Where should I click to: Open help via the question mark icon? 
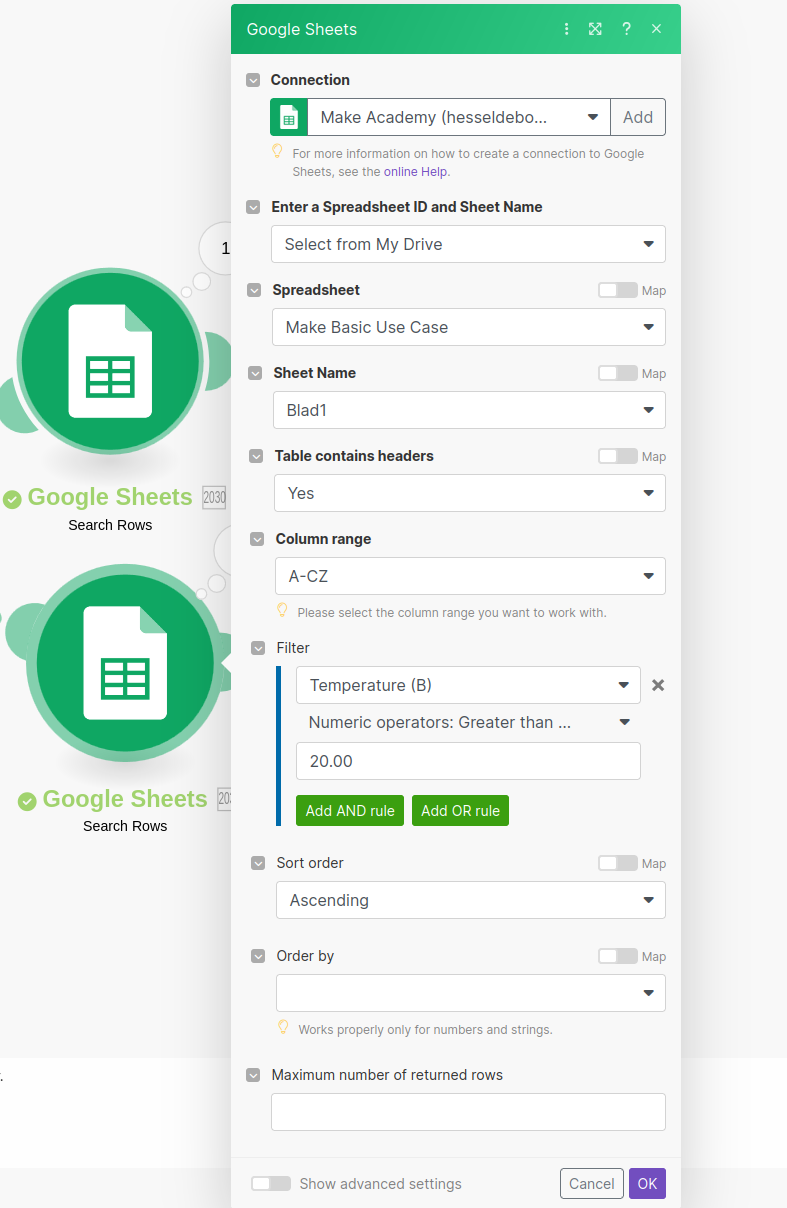click(626, 29)
